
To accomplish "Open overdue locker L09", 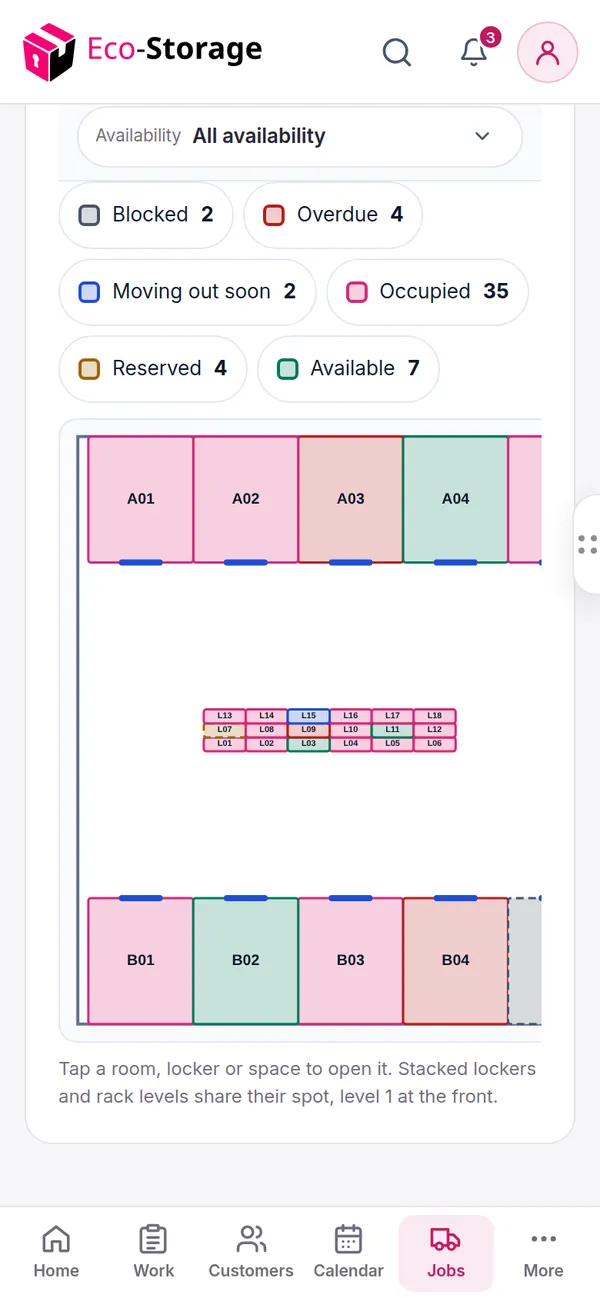I will tap(309, 730).
